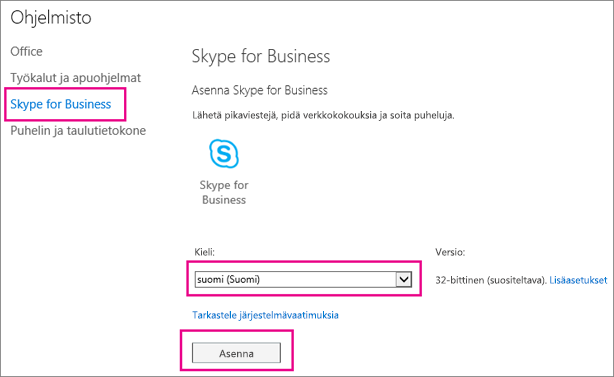614x377 pixels.
Task: Click the 'Versio:' label
Action: pyautogui.click(x=450, y=252)
